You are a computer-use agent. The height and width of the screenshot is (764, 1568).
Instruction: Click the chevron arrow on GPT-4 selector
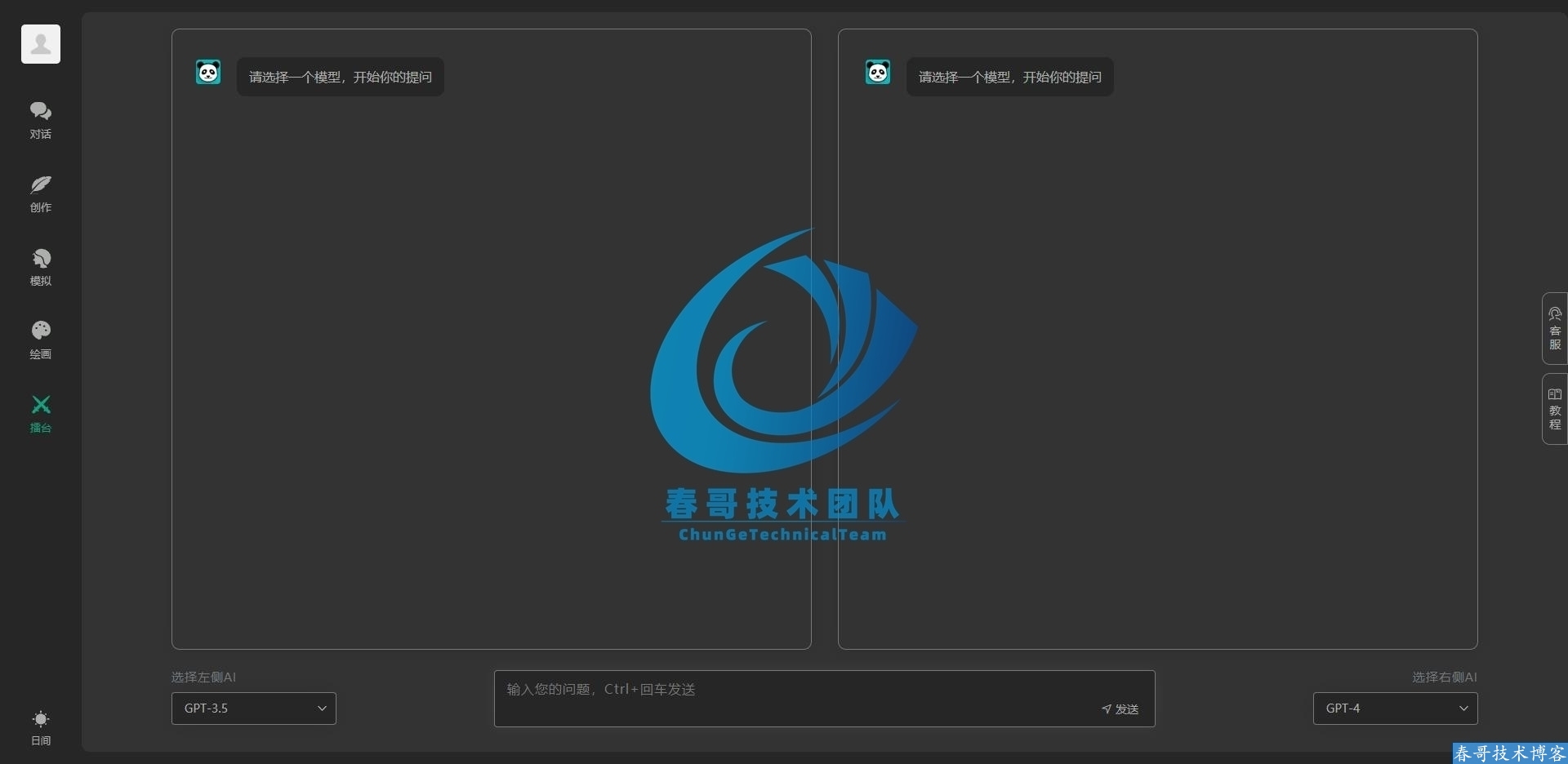tap(1463, 708)
